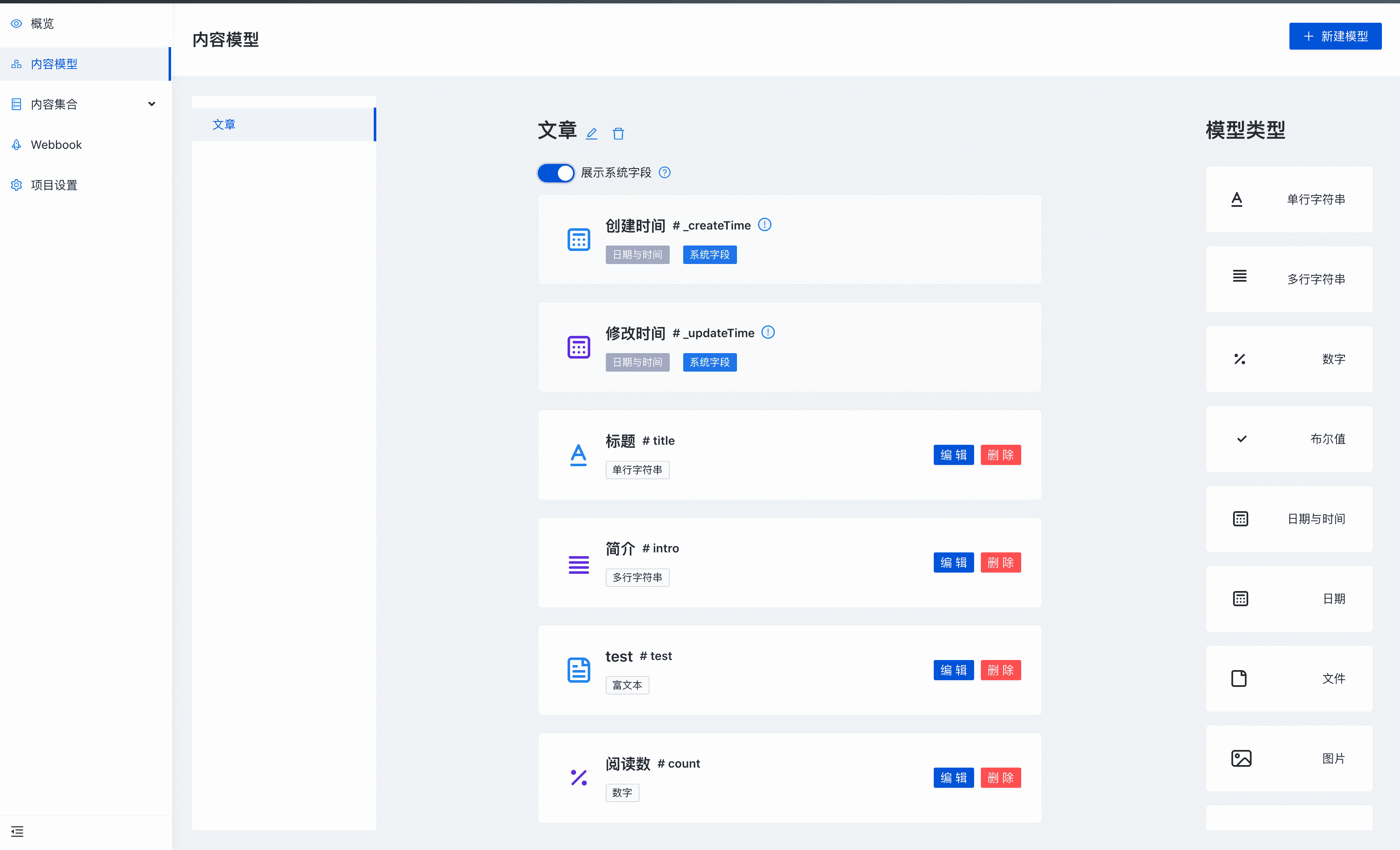Screen dimensions: 1400x850
Task: Click the # count field identifier
Action: pyautogui.click(x=679, y=763)
